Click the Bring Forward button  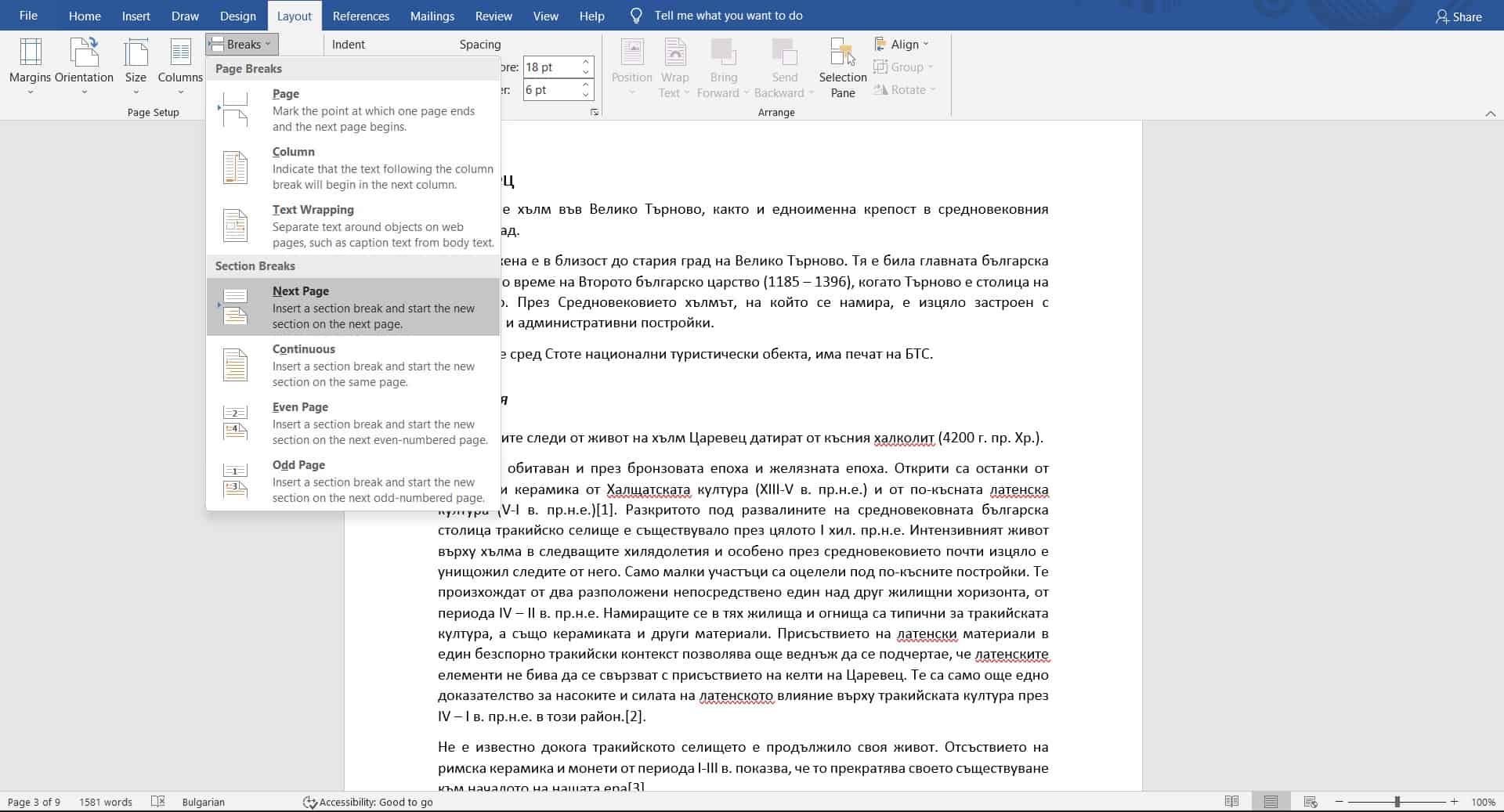(x=722, y=60)
